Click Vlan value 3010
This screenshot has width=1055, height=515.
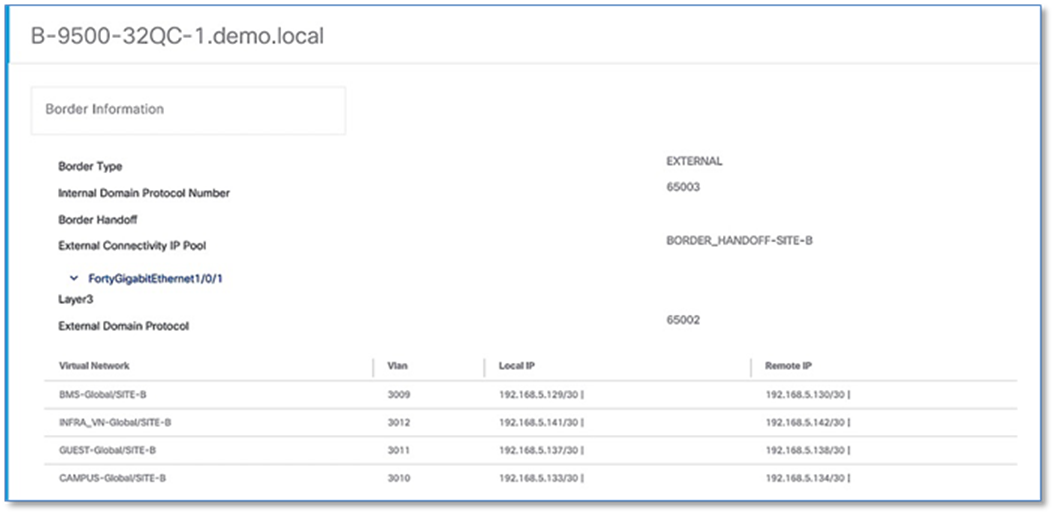tap(399, 478)
